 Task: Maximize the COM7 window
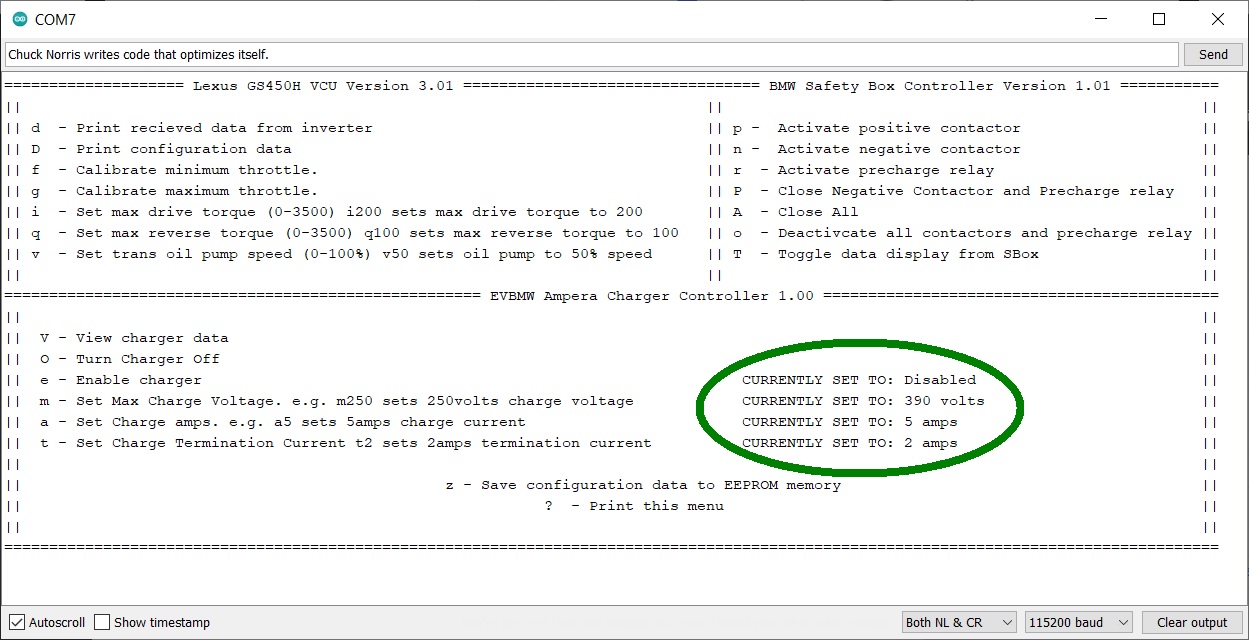click(1158, 19)
